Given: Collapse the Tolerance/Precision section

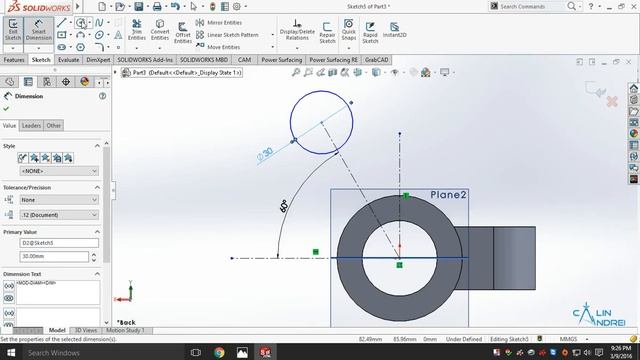Looking at the screenshot, I should coord(97,188).
